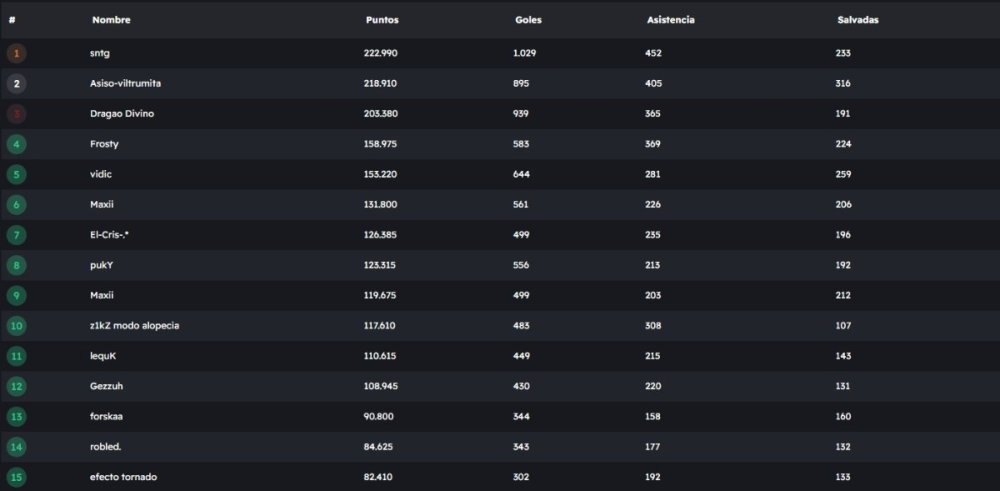Click the rank 2 badge icon
This screenshot has width=1000, height=491.
[x=16, y=83]
